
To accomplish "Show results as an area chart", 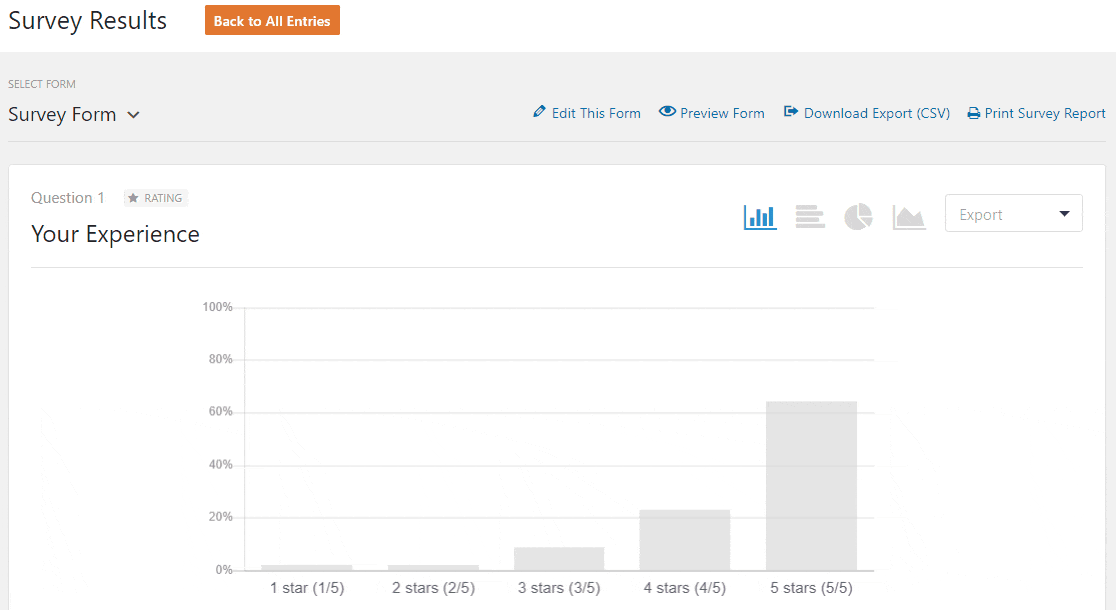I will 908,216.
